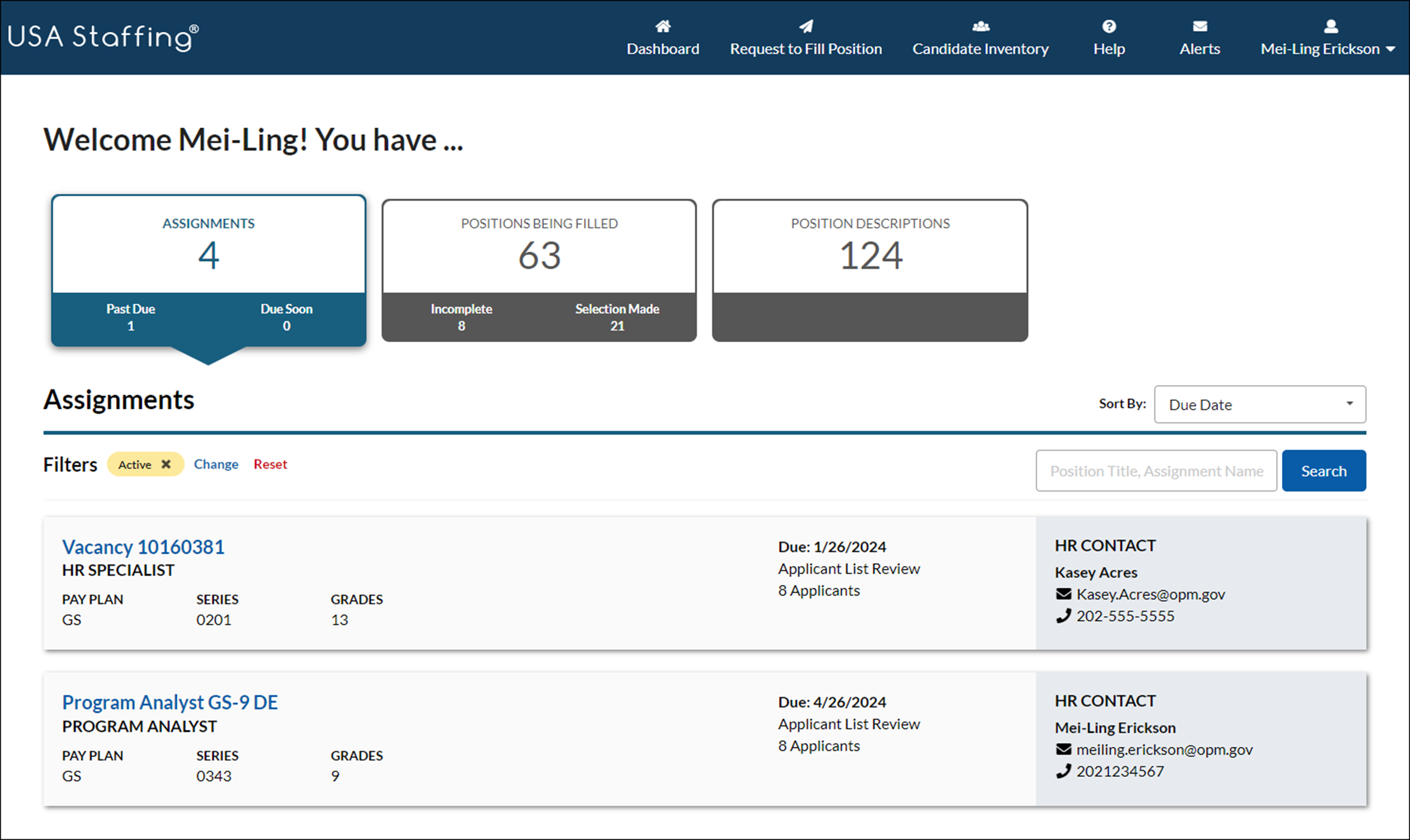The width and height of the screenshot is (1410, 840).
Task: Click the Incomplete 8 count
Action: pos(461,317)
